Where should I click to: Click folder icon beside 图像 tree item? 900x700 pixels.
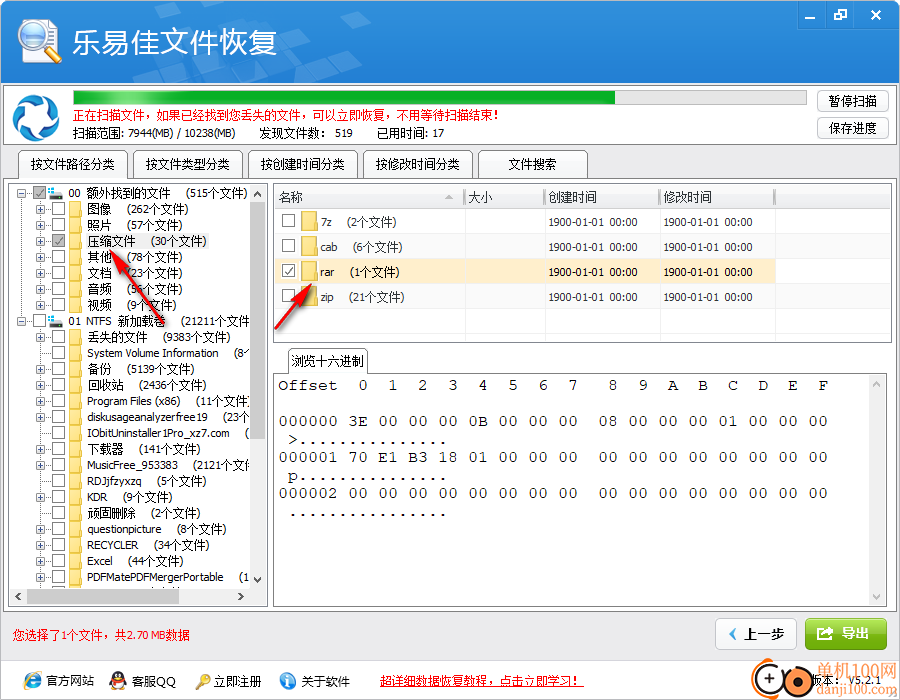75,209
